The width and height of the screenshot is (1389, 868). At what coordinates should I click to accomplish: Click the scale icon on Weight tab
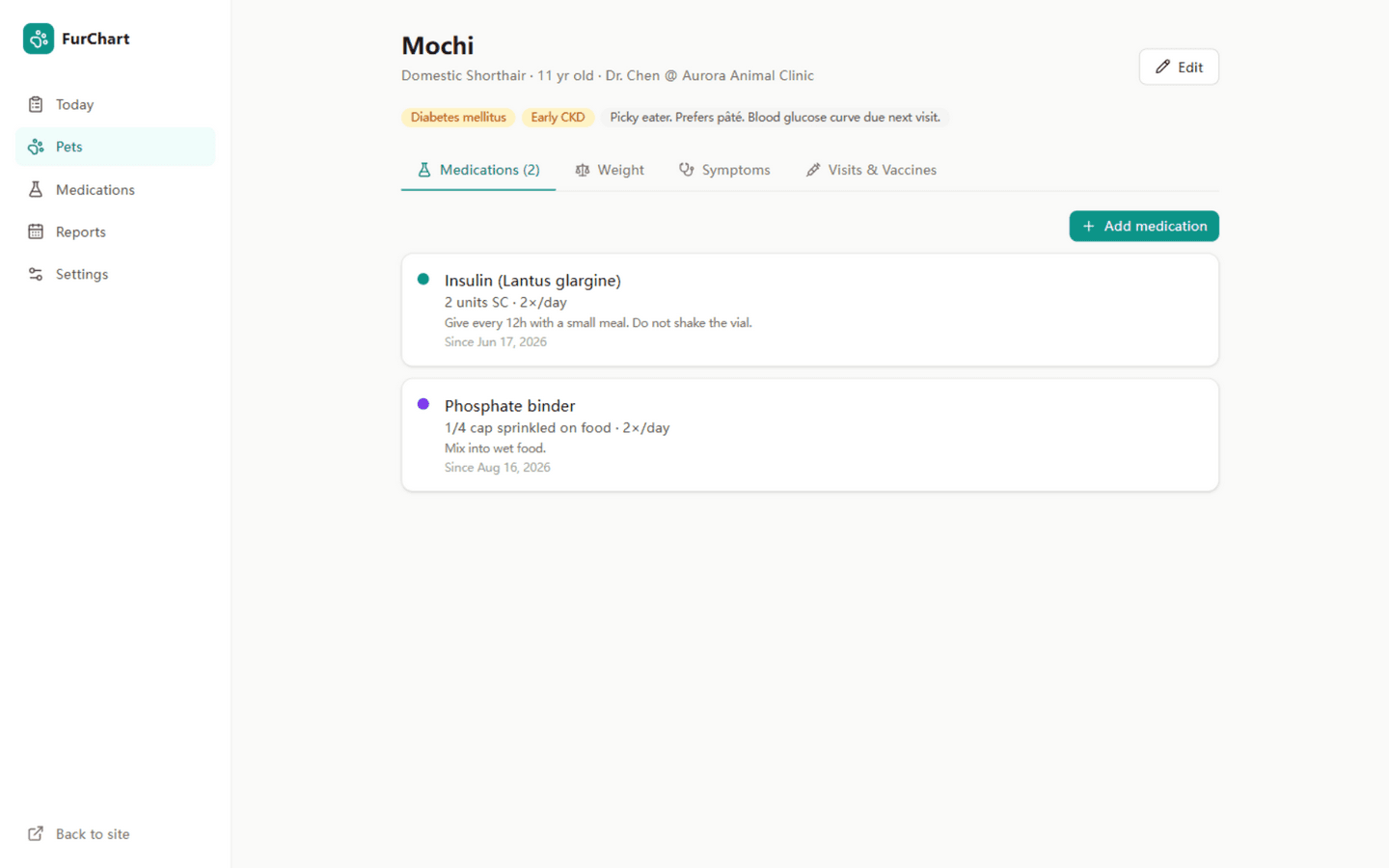(583, 170)
